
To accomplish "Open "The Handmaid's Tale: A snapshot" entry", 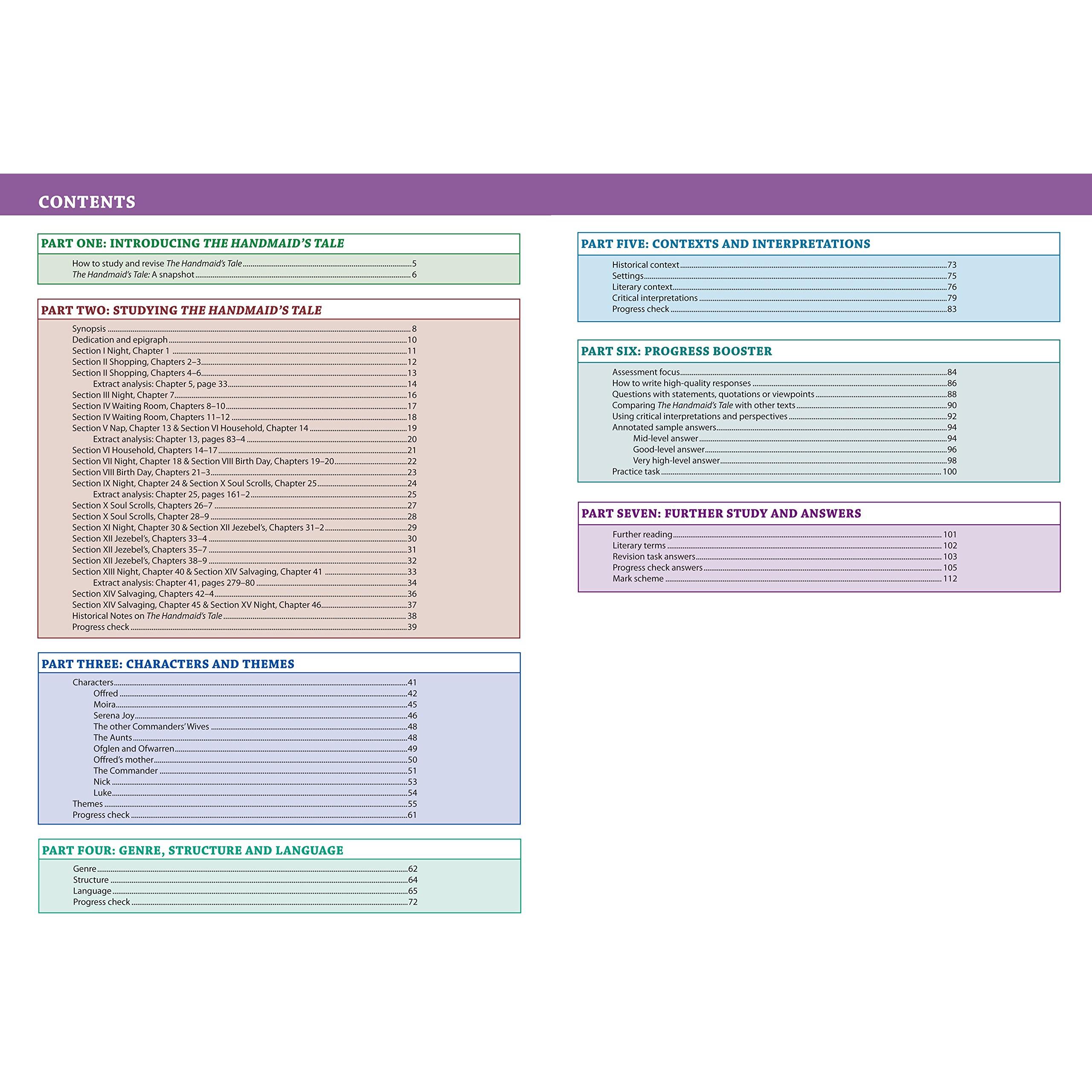I will [x=244, y=275].
